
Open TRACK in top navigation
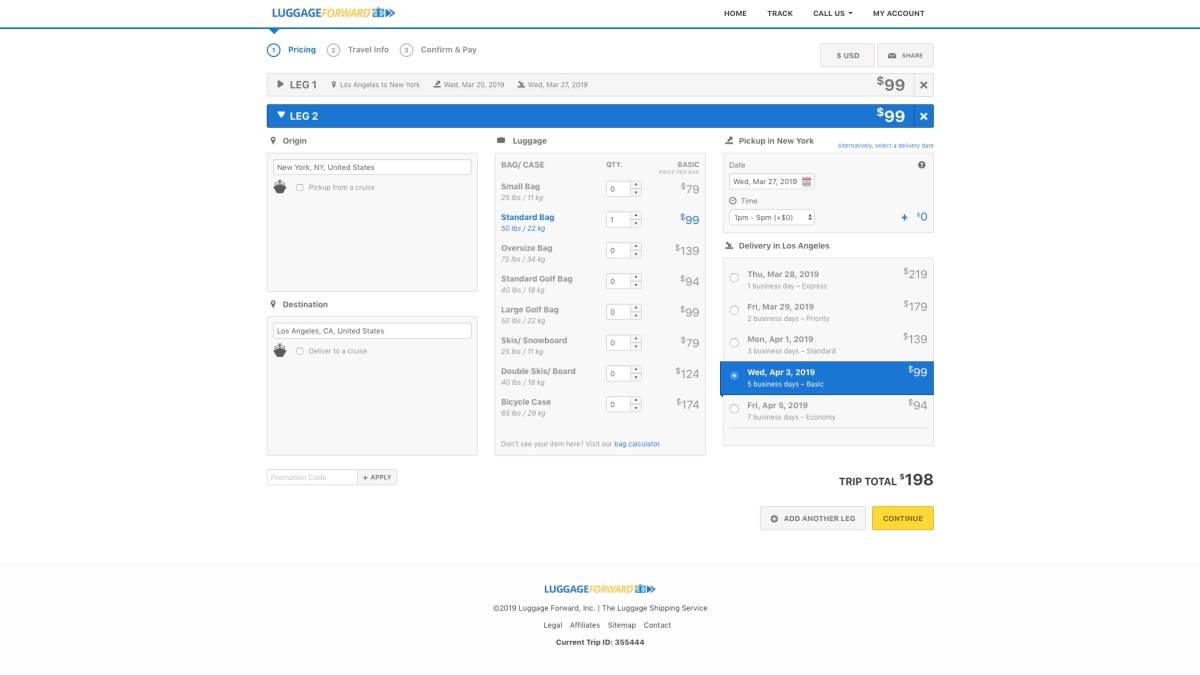coord(780,14)
